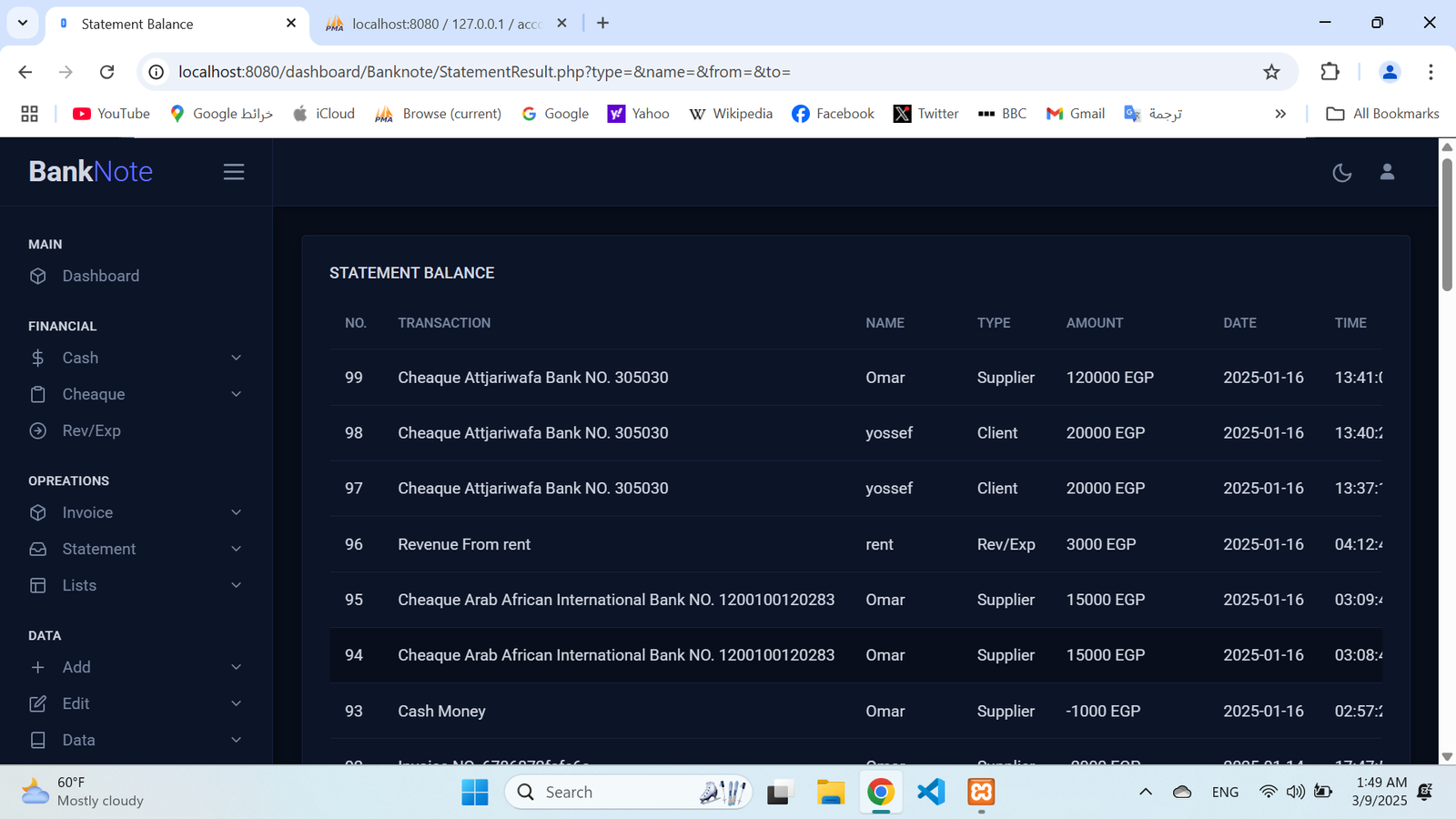The width and height of the screenshot is (1456, 819).
Task: Click the Cheaque clipboard icon
Action: (x=38, y=394)
